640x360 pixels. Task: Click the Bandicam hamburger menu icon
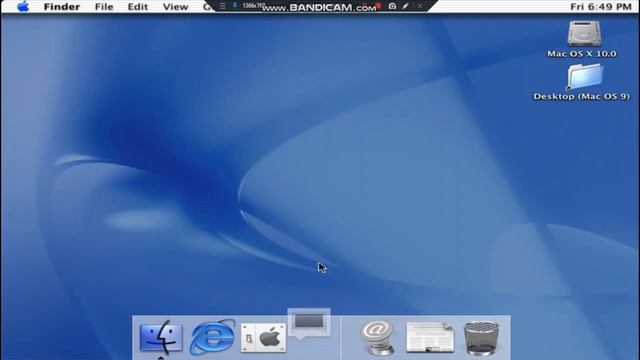[x=222, y=6]
